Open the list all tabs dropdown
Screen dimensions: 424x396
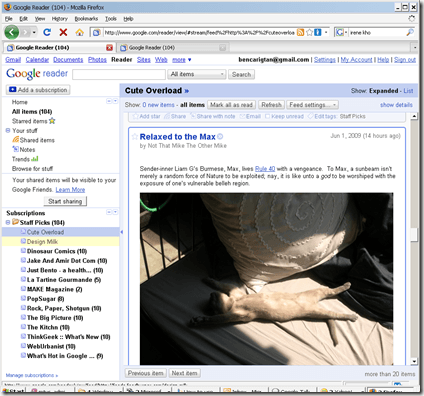click(x=415, y=48)
